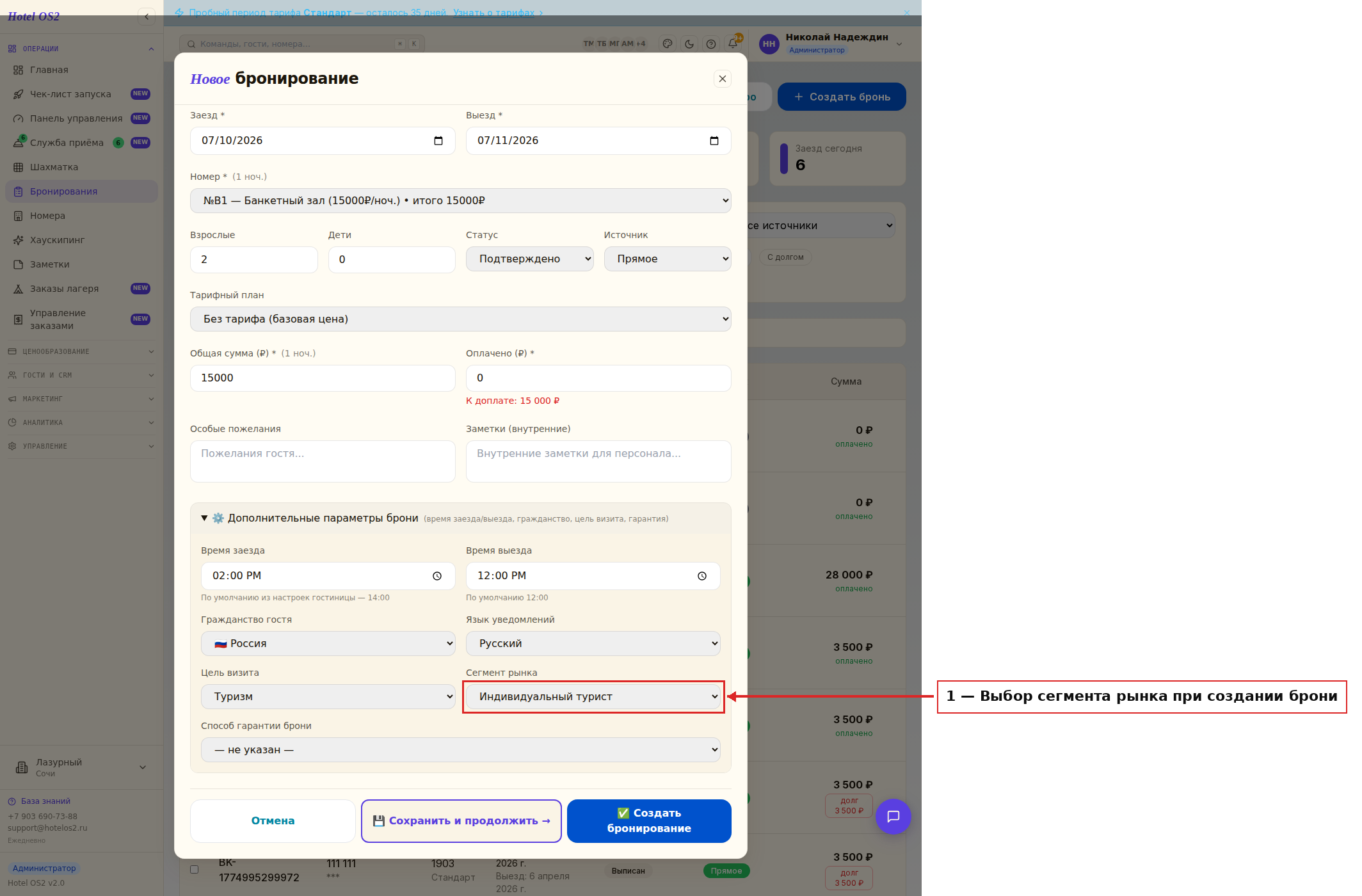Open the sources filter dropdown behind dialog
Screen dimensions: 1362x896
(821, 225)
